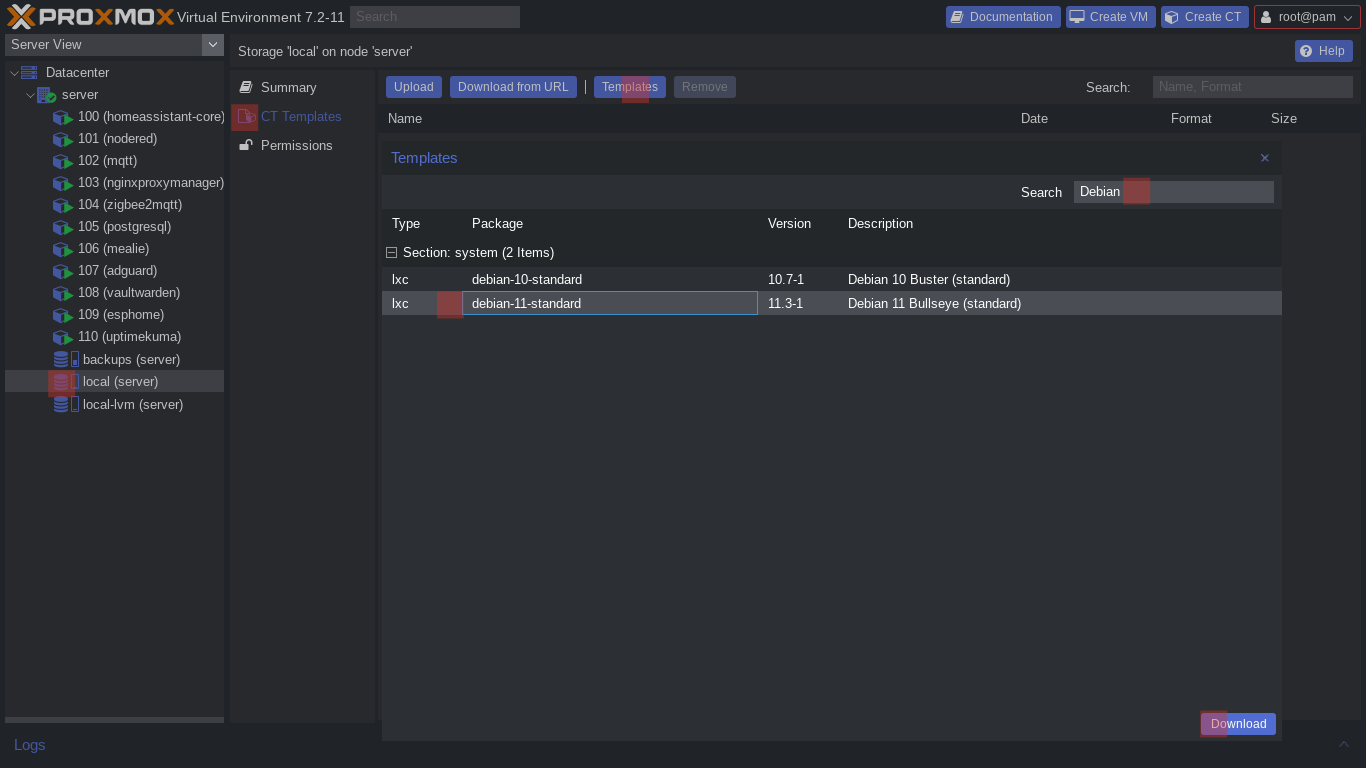Collapse the Section: system group
Viewport: 1366px width, 768px height.
coord(392,252)
